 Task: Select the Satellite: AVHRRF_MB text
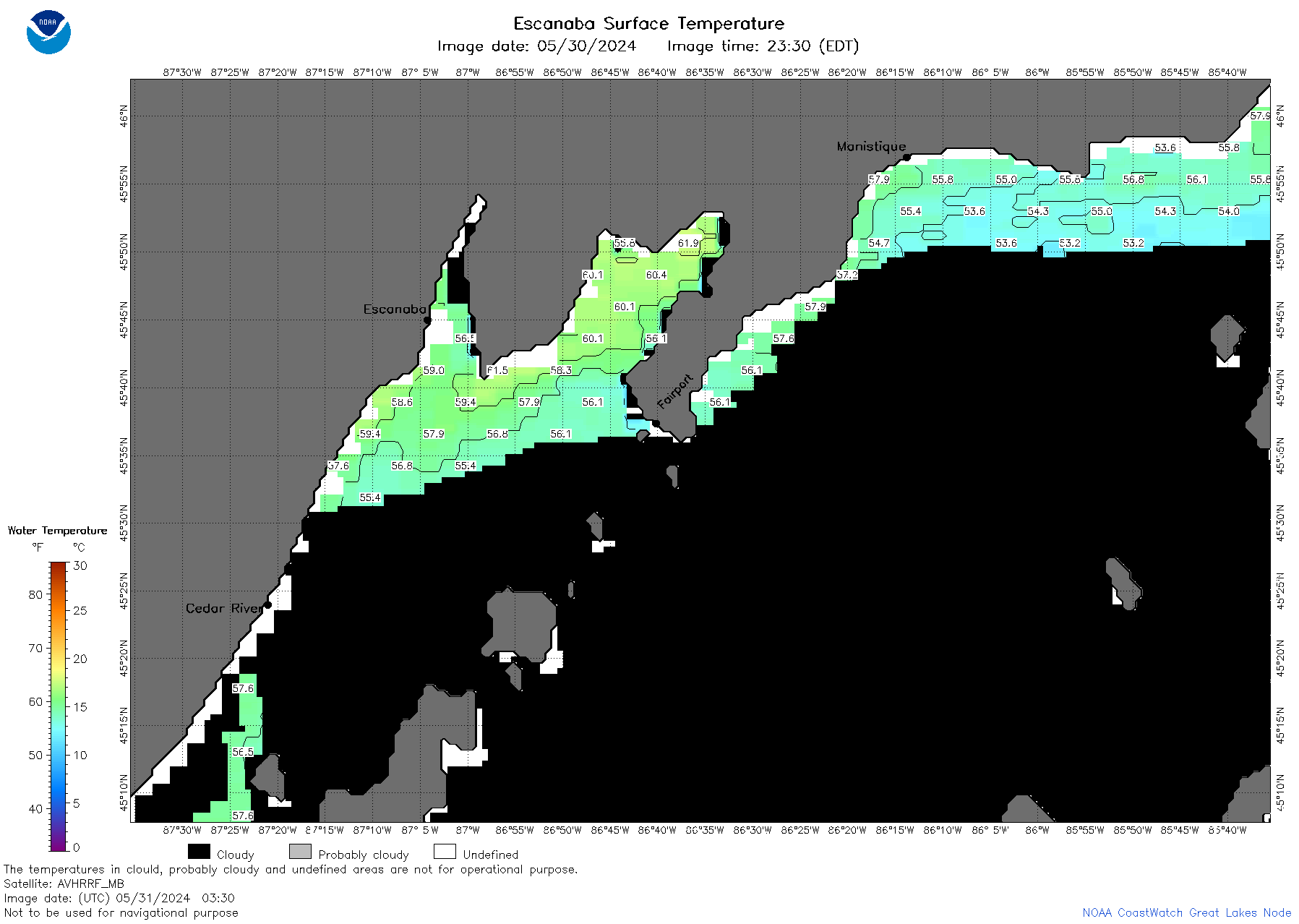[64, 884]
